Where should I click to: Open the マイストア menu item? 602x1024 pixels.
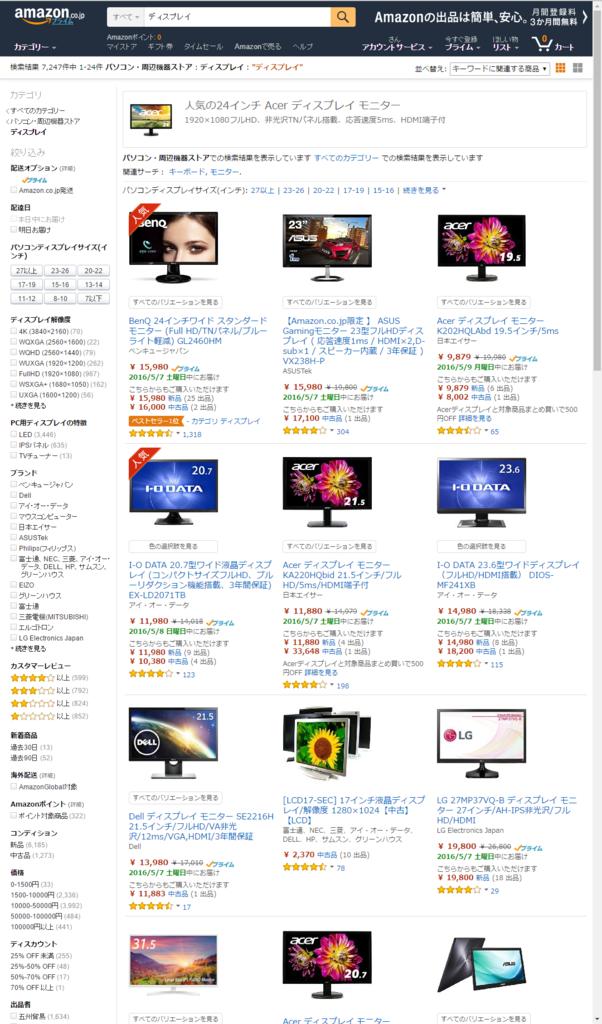122,47
